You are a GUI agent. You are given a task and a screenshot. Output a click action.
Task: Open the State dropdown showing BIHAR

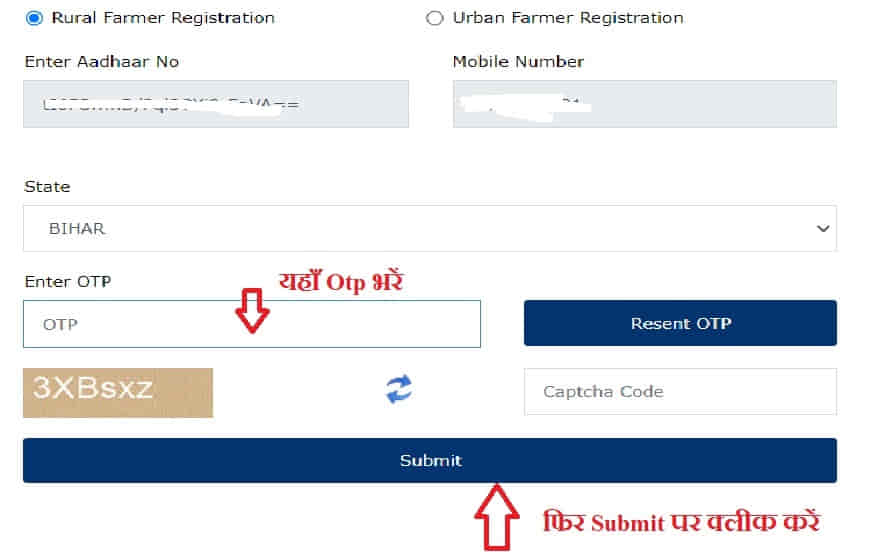429,228
